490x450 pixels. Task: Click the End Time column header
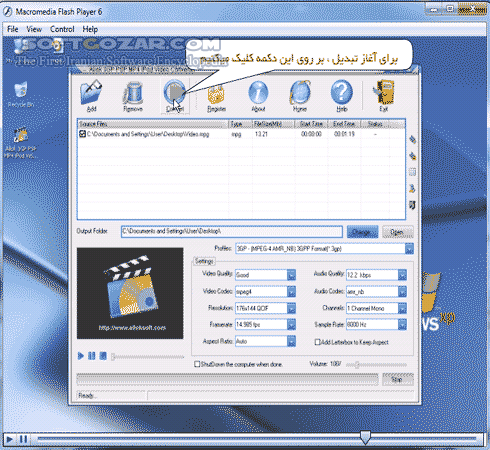[x=344, y=124]
